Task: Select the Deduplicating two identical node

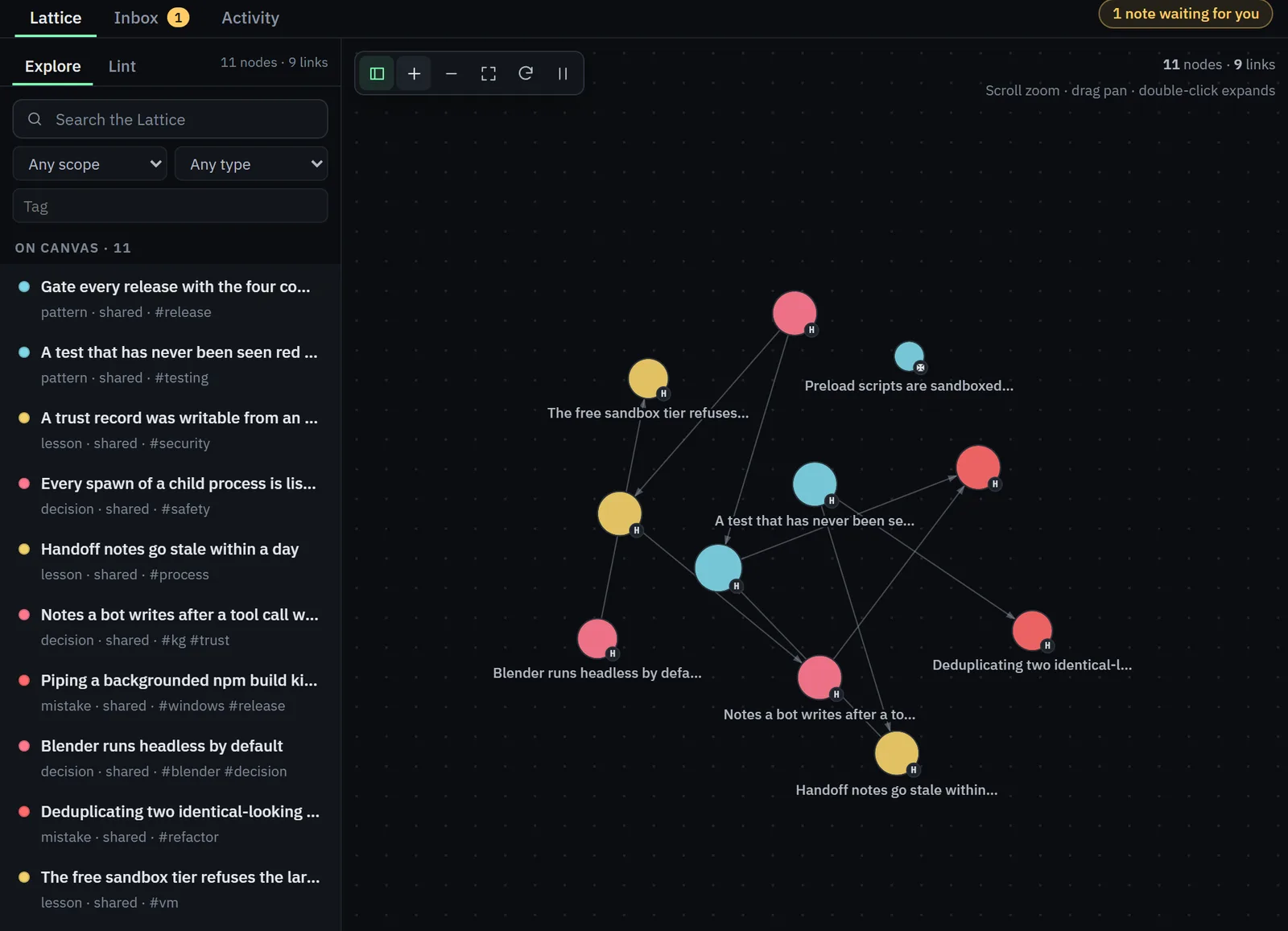Action: 1032,631
